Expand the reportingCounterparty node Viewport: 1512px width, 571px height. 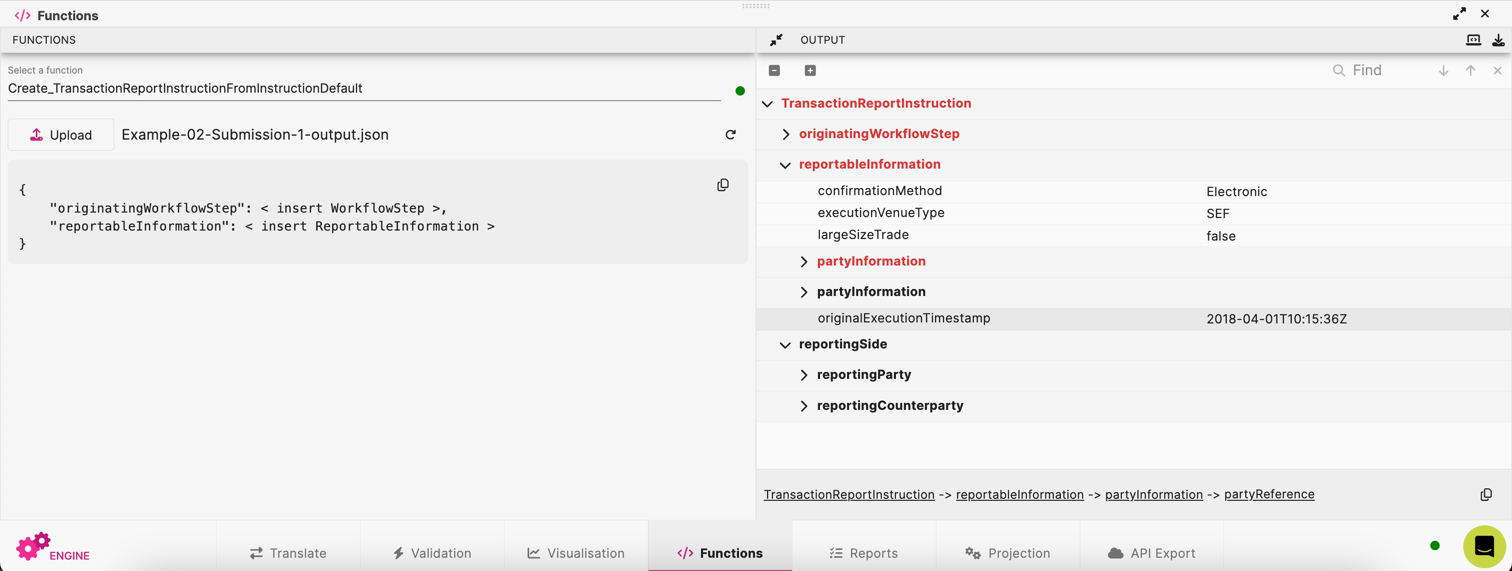pos(804,406)
